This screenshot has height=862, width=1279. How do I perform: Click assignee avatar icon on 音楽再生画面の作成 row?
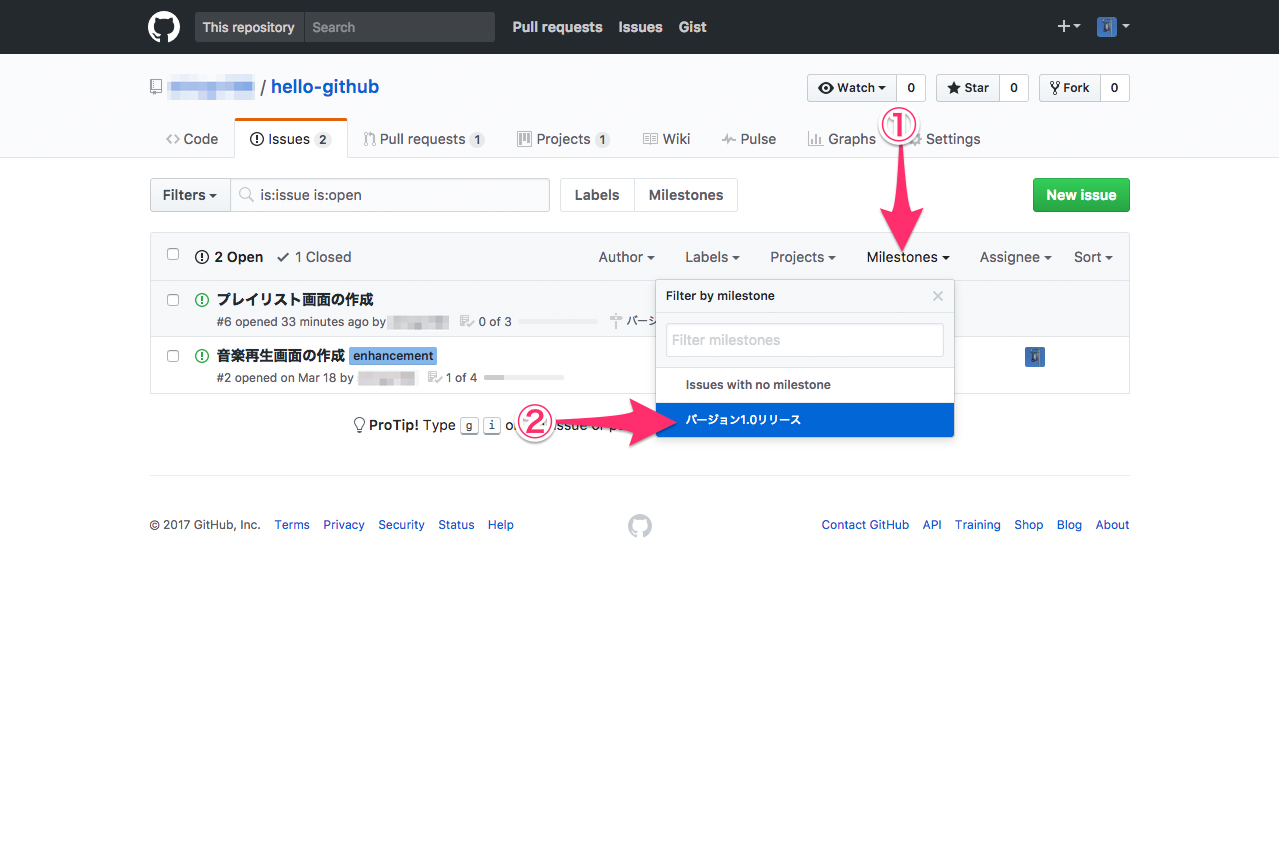[x=1034, y=356]
